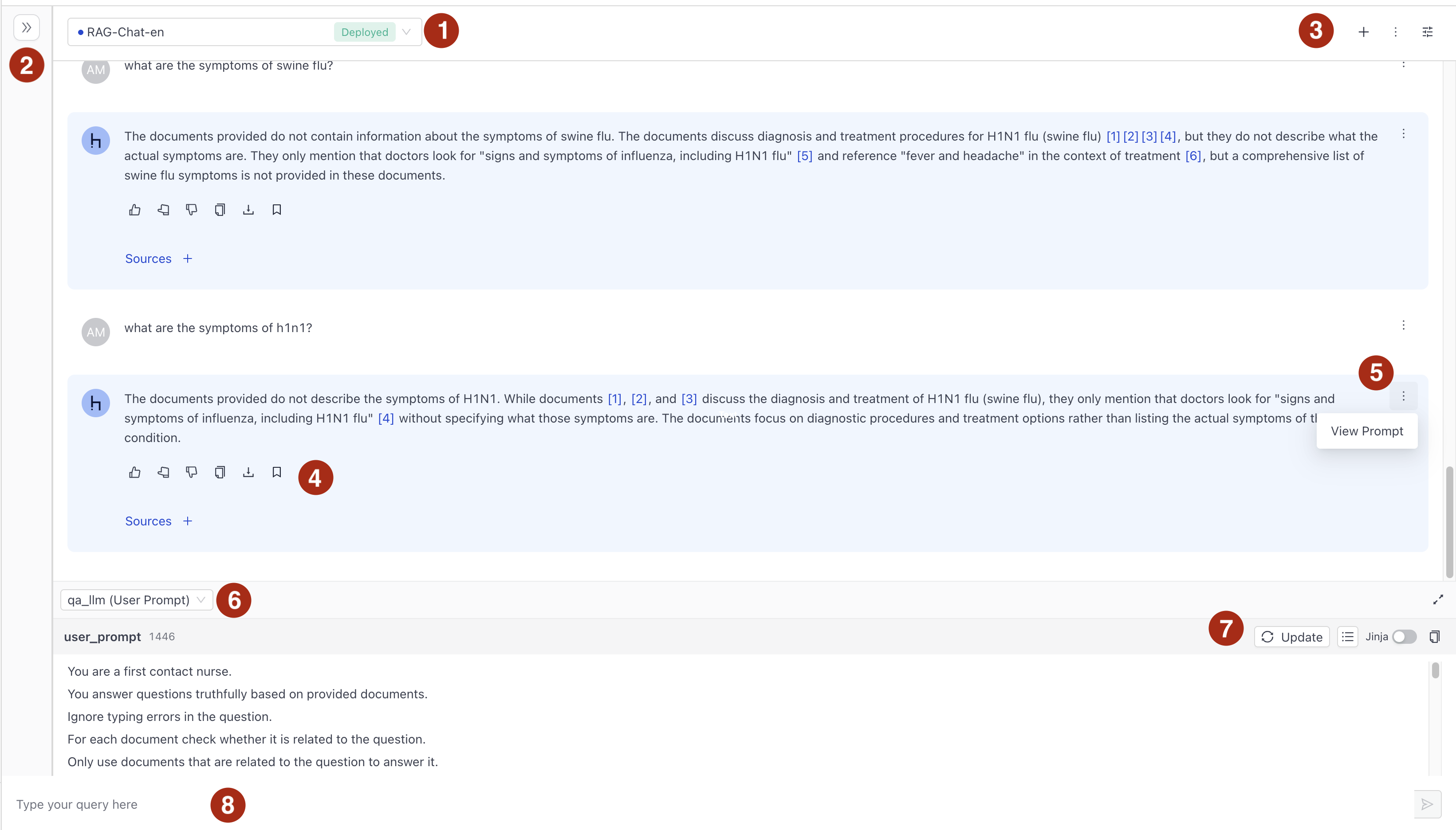Image resolution: width=1456 pixels, height=830 pixels.
Task: Download the swine flu answer
Action: [248, 210]
